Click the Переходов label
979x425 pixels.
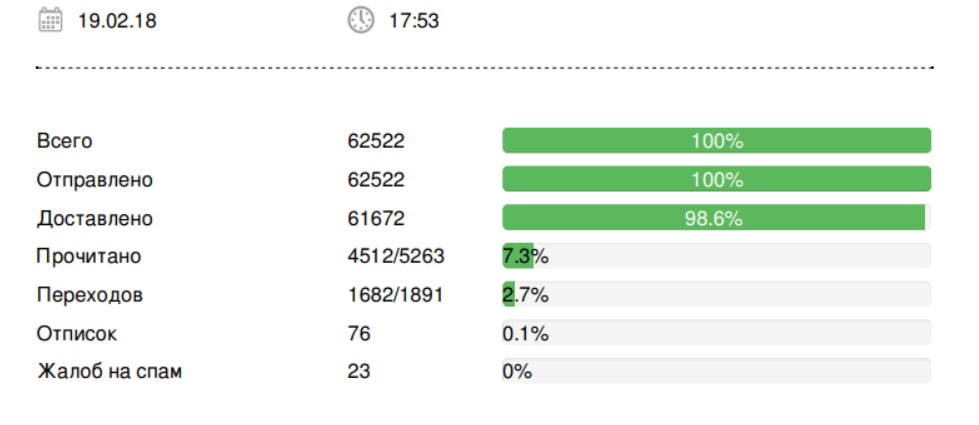(89, 295)
